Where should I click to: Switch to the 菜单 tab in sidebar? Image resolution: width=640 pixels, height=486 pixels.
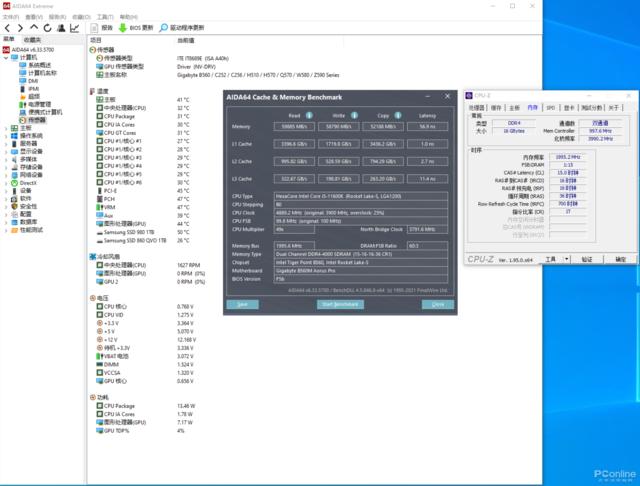[x=9, y=39]
